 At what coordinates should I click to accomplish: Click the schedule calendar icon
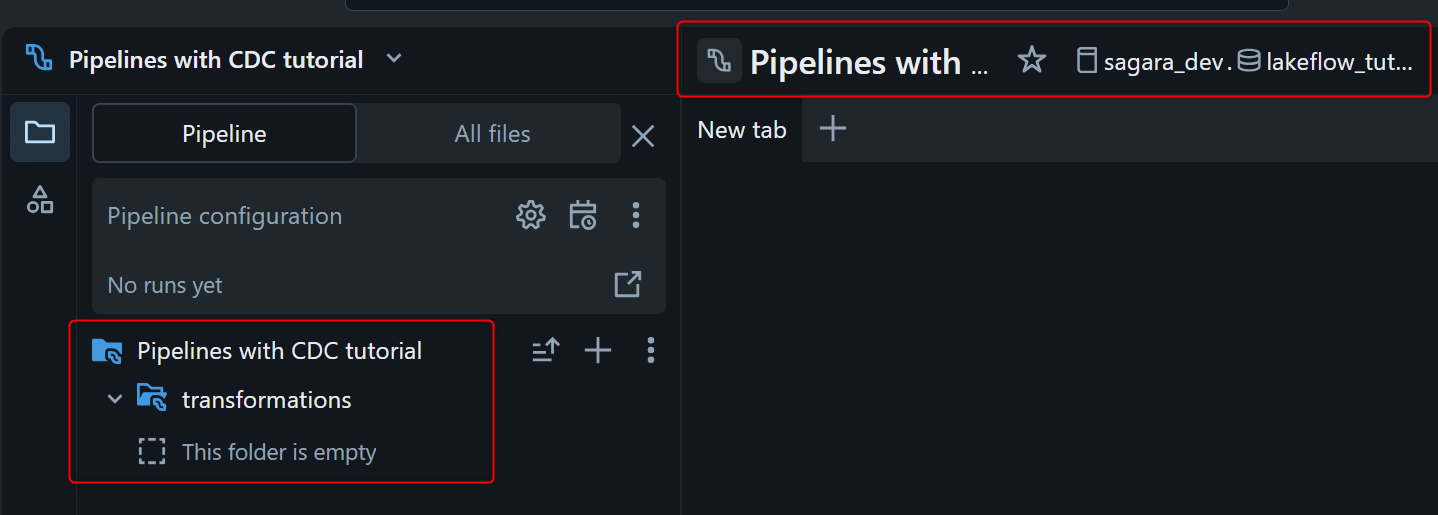583,215
